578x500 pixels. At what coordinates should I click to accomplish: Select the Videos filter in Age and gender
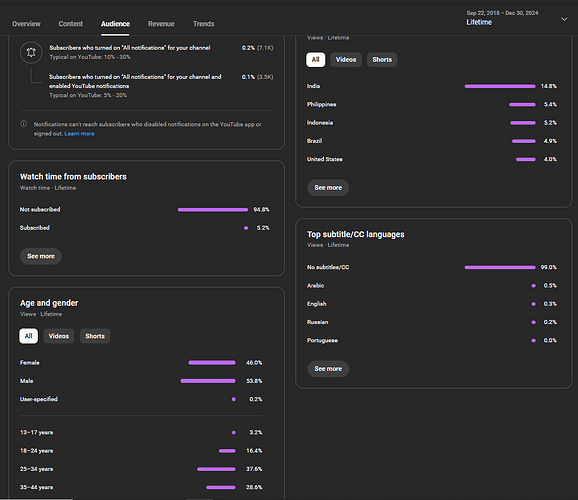pyautogui.click(x=59, y=336)
